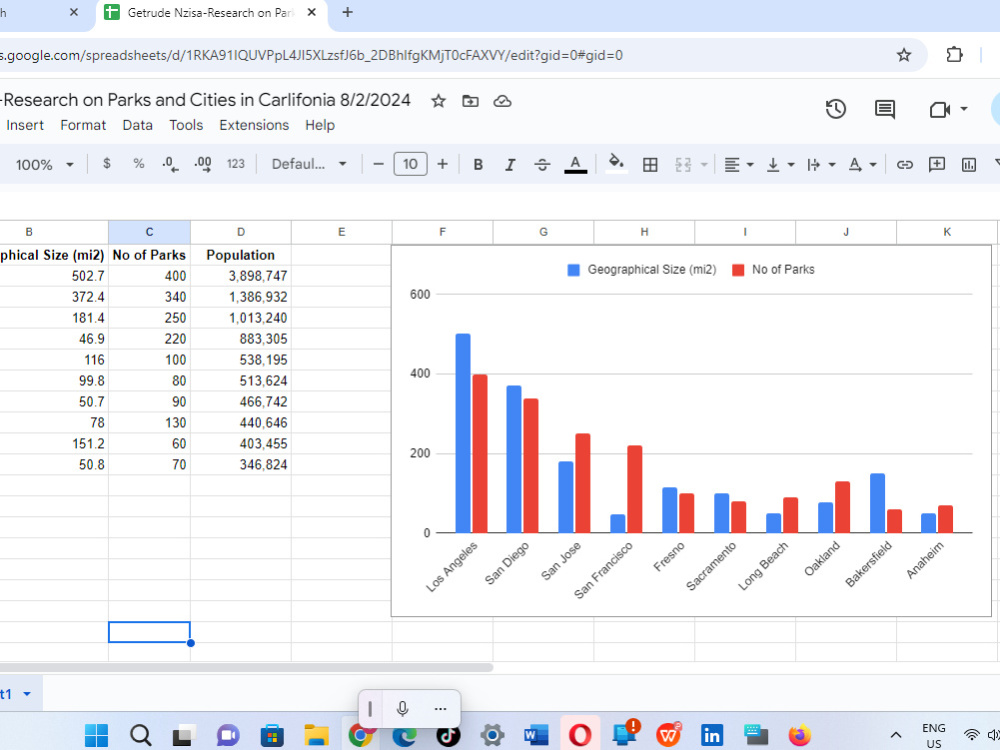Open the Help menu
The image size is (1000, 750).
point(320,125)
